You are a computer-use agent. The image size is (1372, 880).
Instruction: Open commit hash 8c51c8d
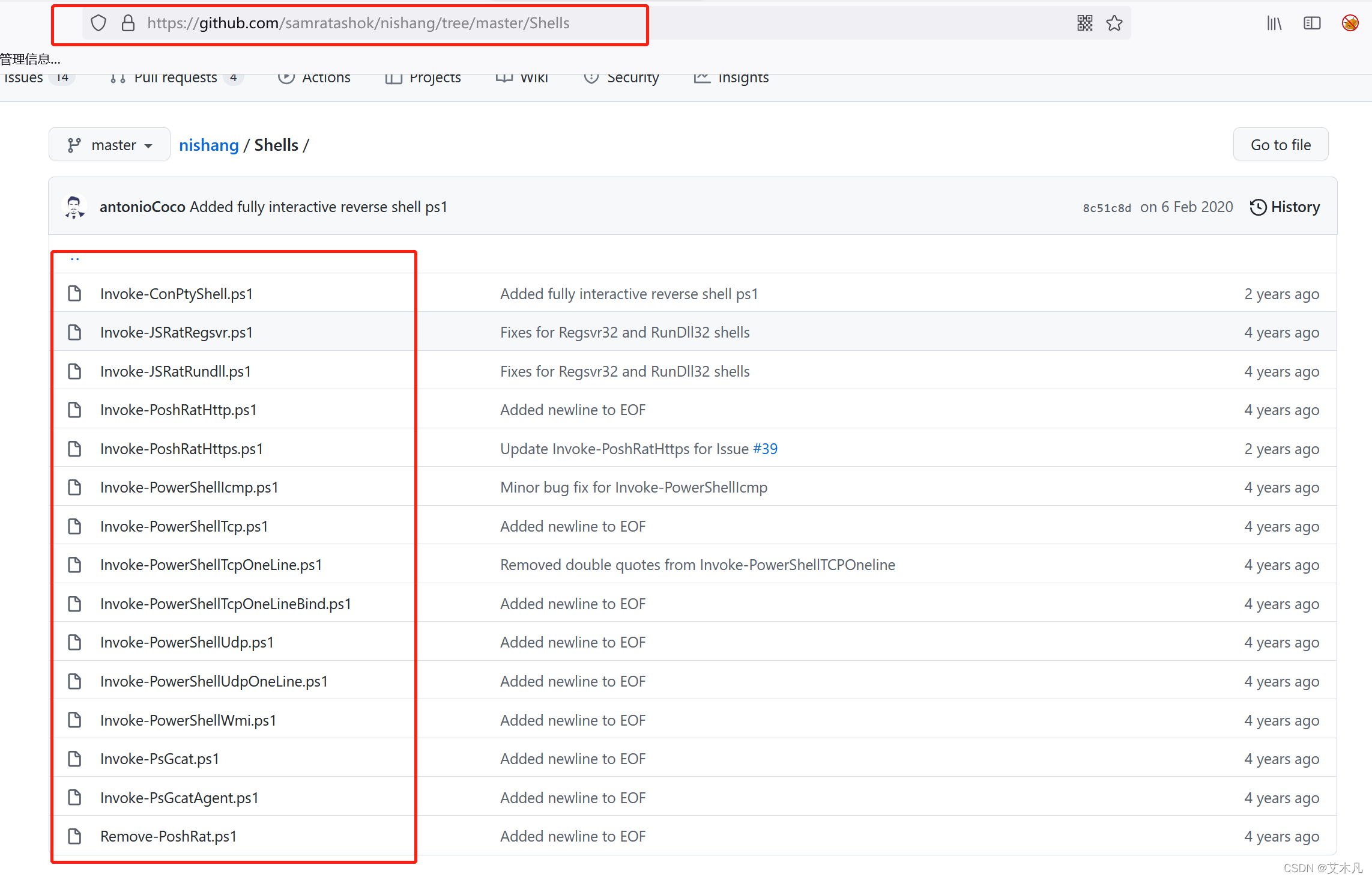[1107, 208]
